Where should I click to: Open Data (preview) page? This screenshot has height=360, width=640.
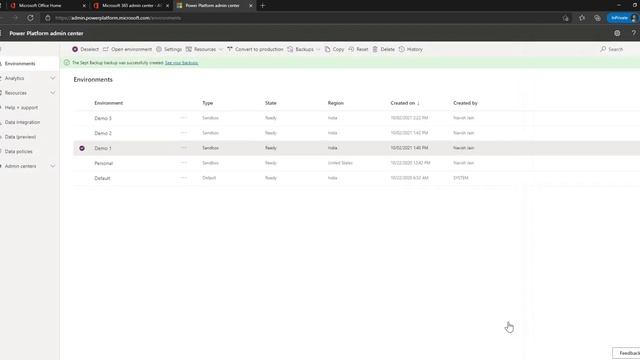(20, 137)
